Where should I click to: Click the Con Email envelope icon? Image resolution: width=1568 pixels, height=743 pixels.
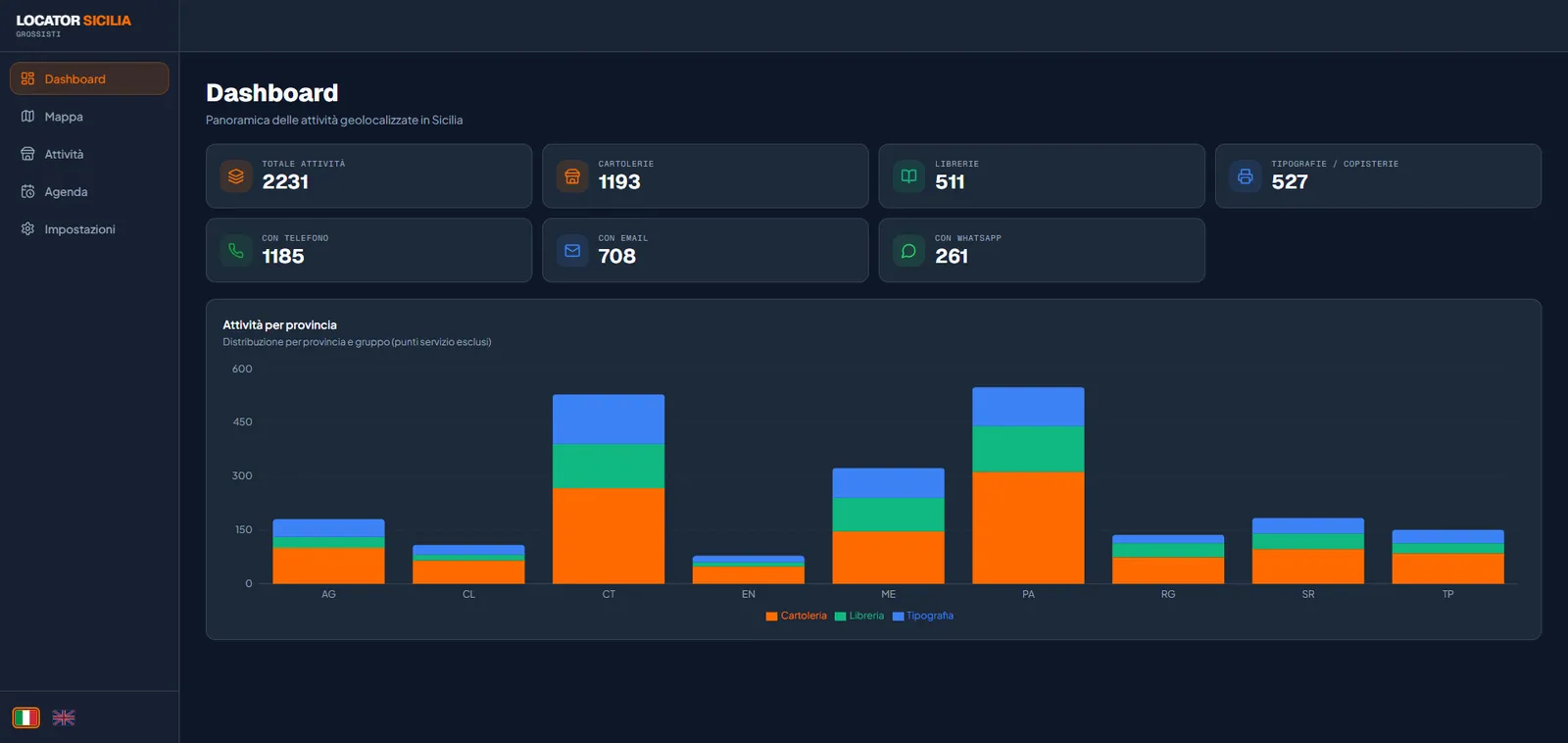(572, 251)
